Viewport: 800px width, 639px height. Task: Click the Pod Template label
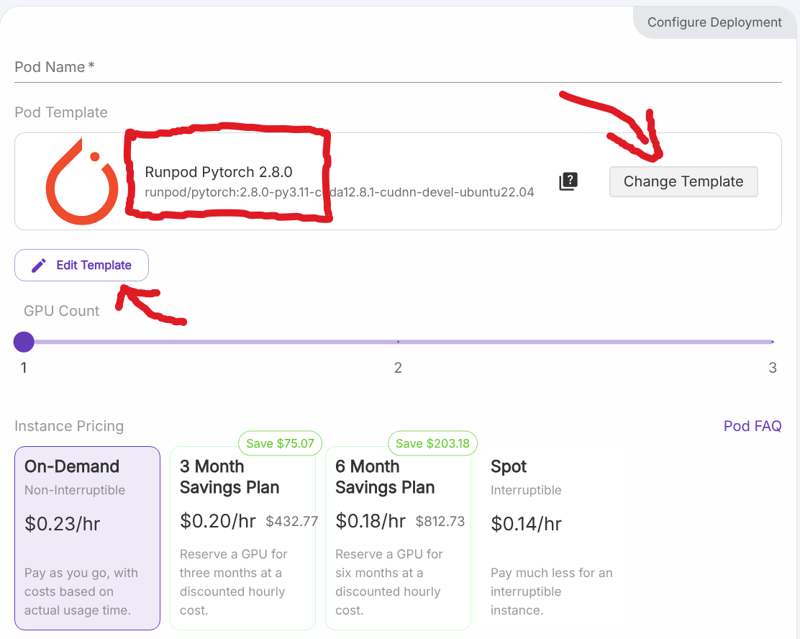(61, 112)
